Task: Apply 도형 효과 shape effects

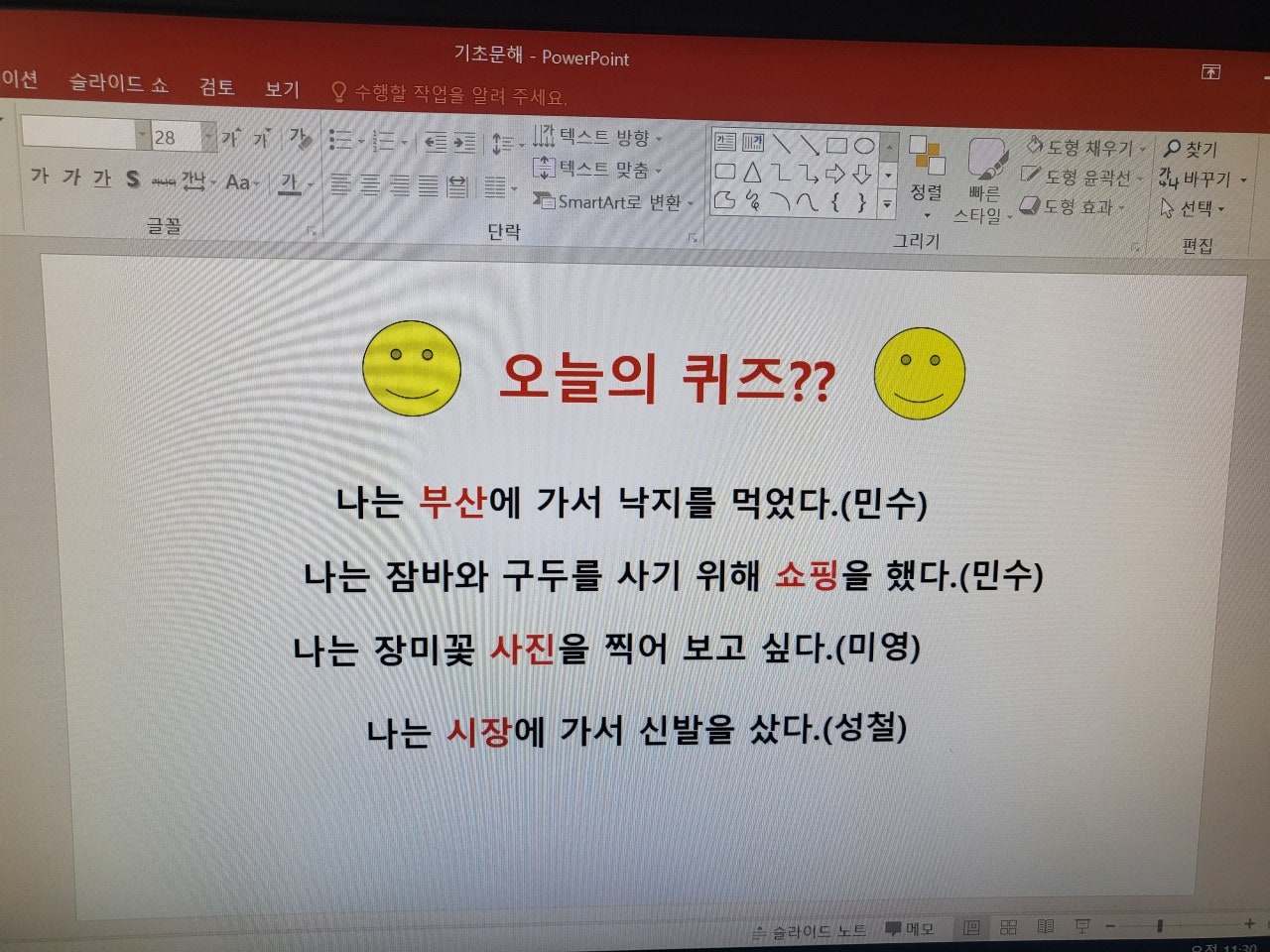Action: (1080, 207)
